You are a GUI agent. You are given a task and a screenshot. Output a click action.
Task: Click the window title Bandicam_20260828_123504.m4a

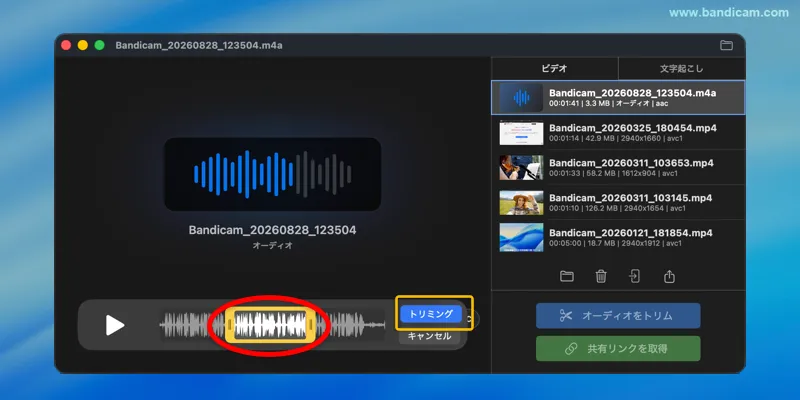point(199,45)
